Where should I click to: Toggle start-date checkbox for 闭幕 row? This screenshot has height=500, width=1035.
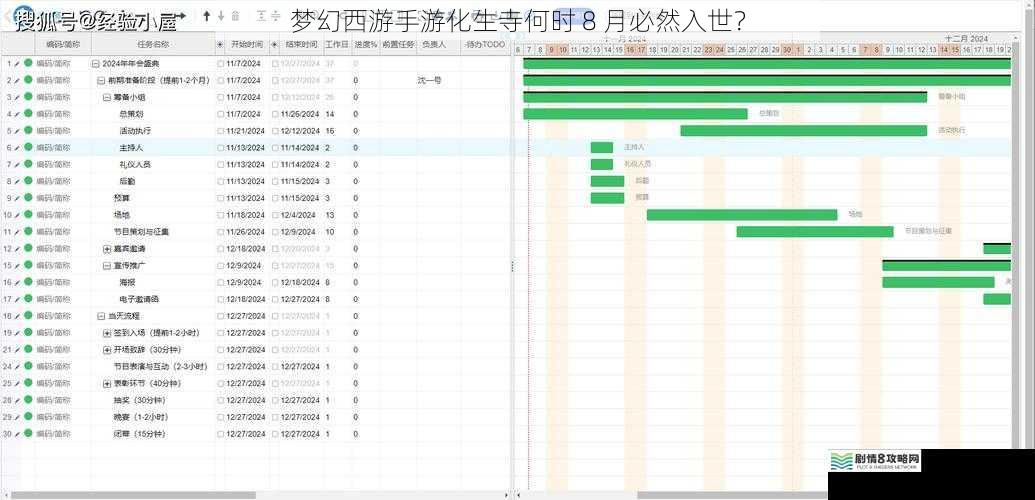pos(220,434)
